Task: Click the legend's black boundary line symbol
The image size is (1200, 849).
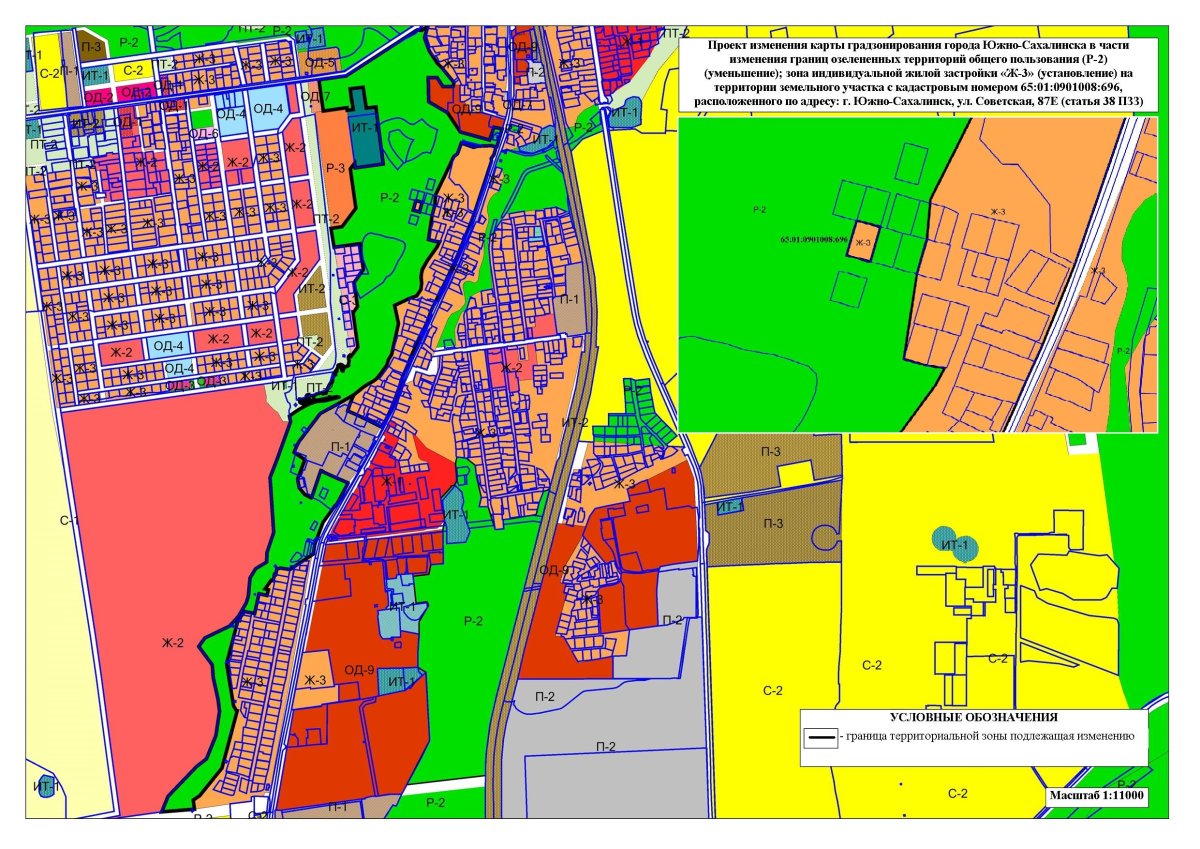Action: pos(822,738)
